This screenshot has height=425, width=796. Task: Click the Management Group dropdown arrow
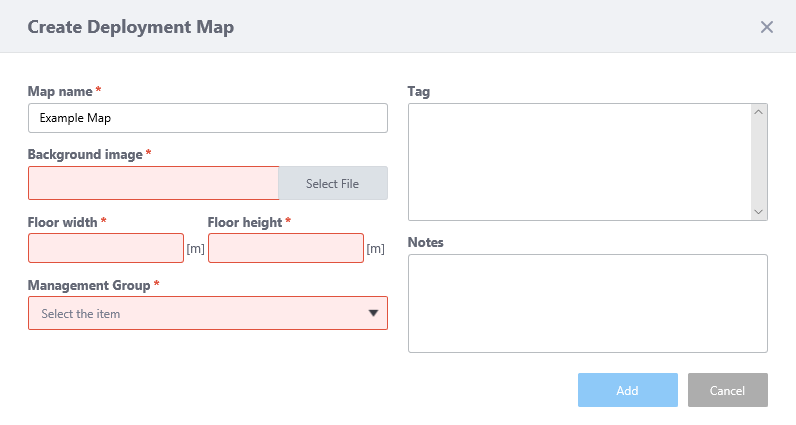(373, 313)
